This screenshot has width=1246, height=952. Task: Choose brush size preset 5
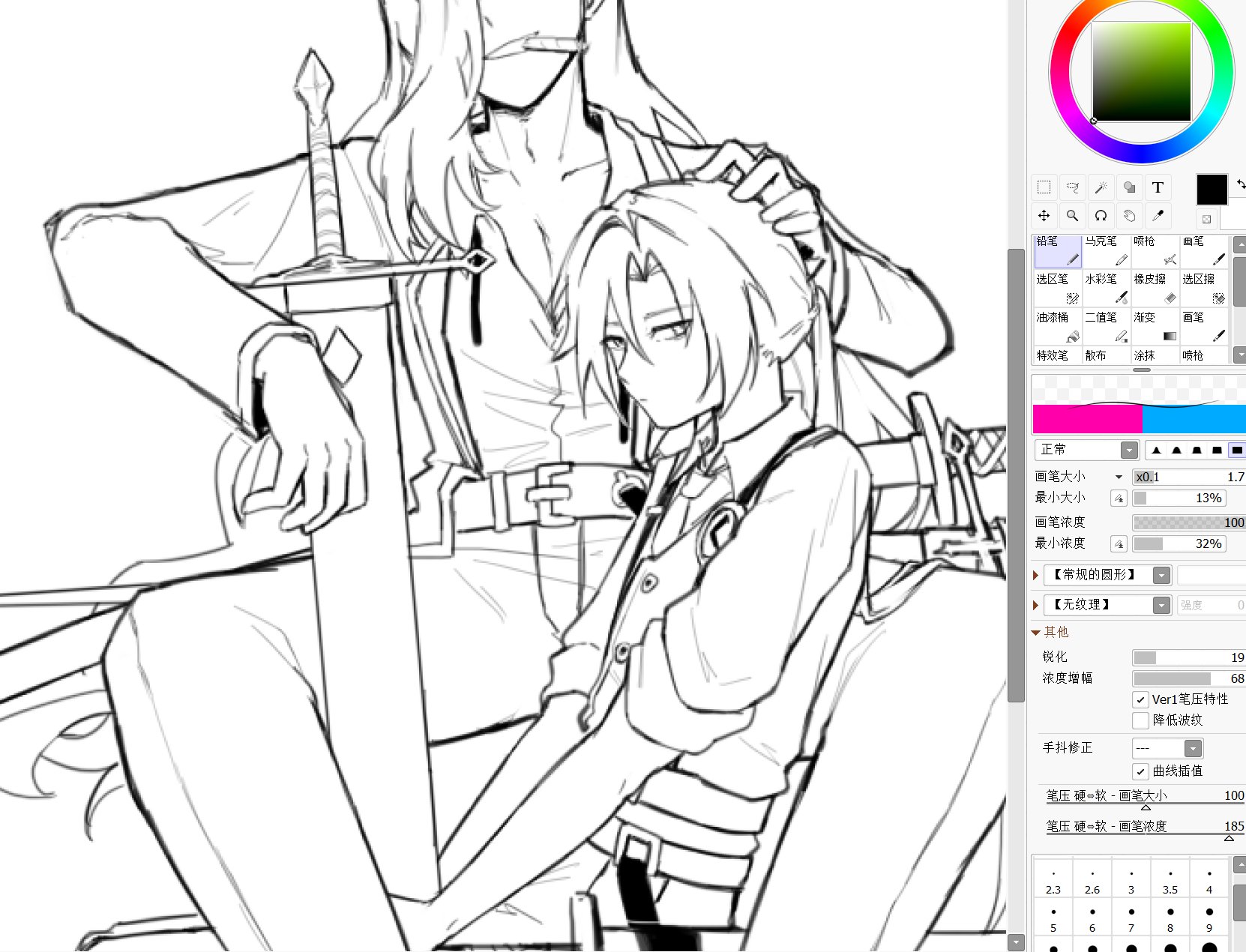(x=1053, y=918)
